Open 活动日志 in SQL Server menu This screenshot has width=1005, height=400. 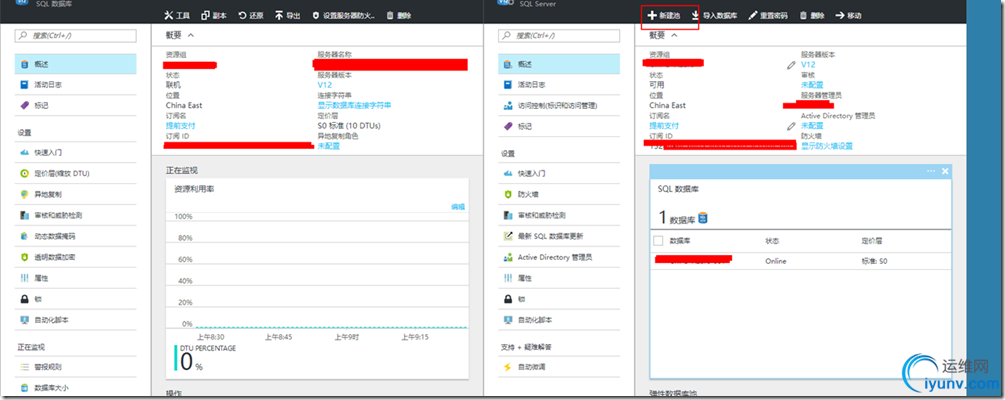(x=559, y=85)
